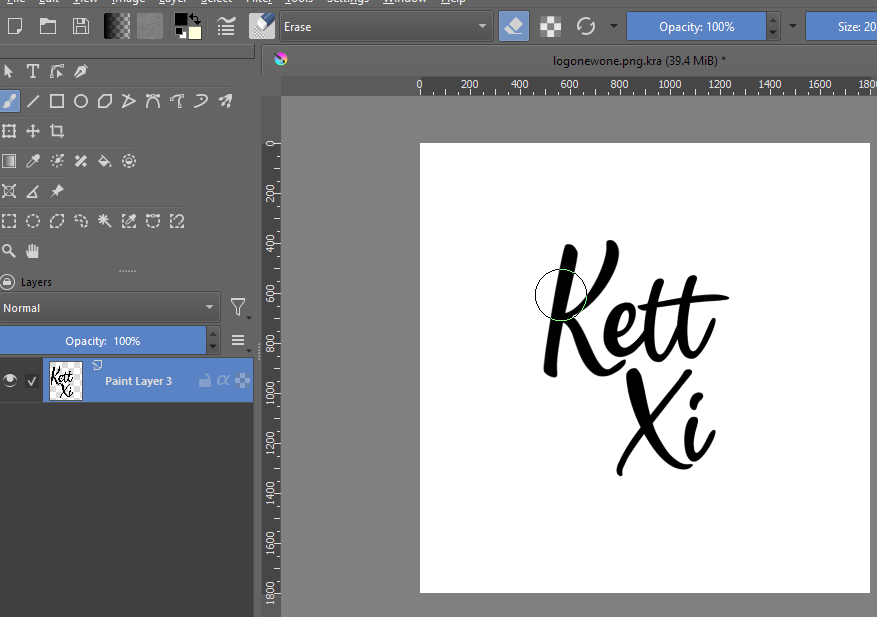Toggle preserve alpha checkerboard button
This screenshot has height=617, width=877.
tap(550, 27)
